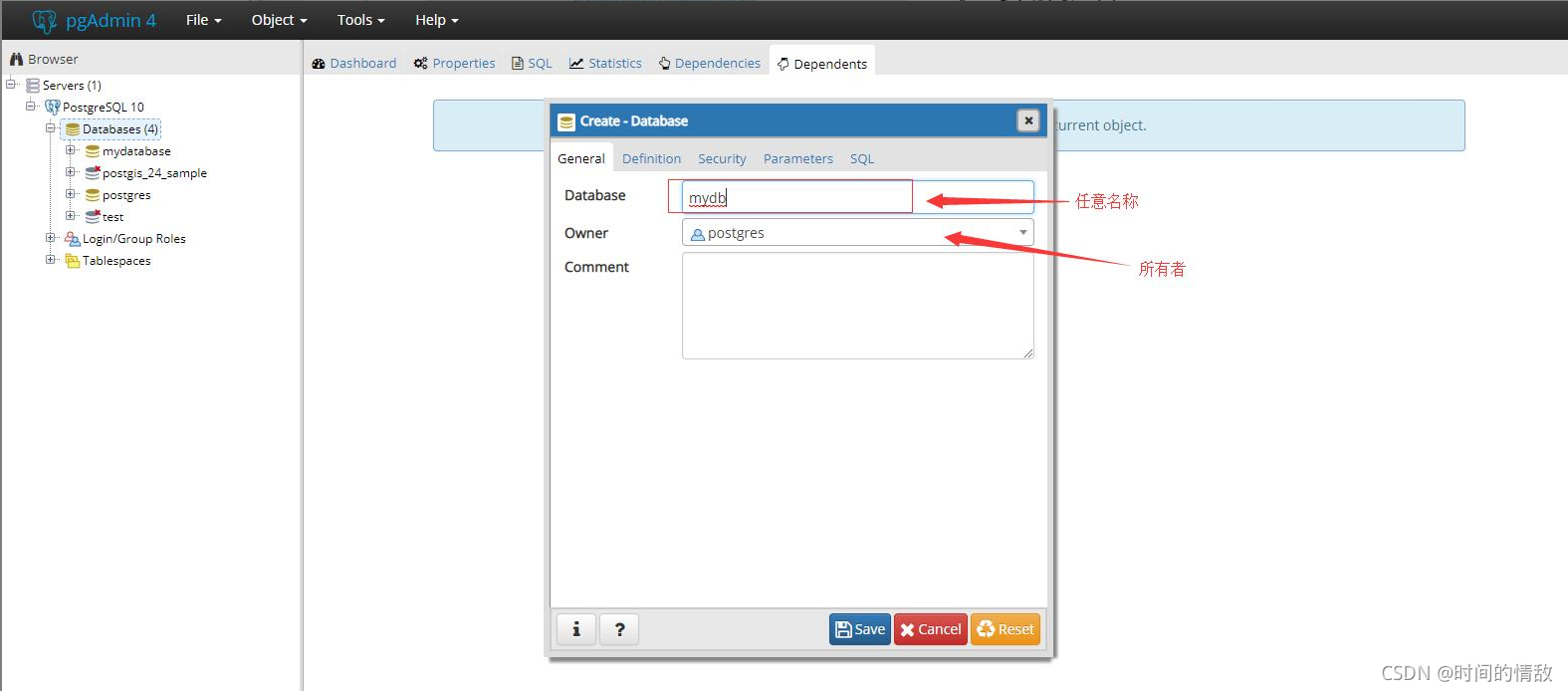This screenshot has width=1568, height=691.
Task: Expand the mydatabase node
Action: click(x=70, y=150)
